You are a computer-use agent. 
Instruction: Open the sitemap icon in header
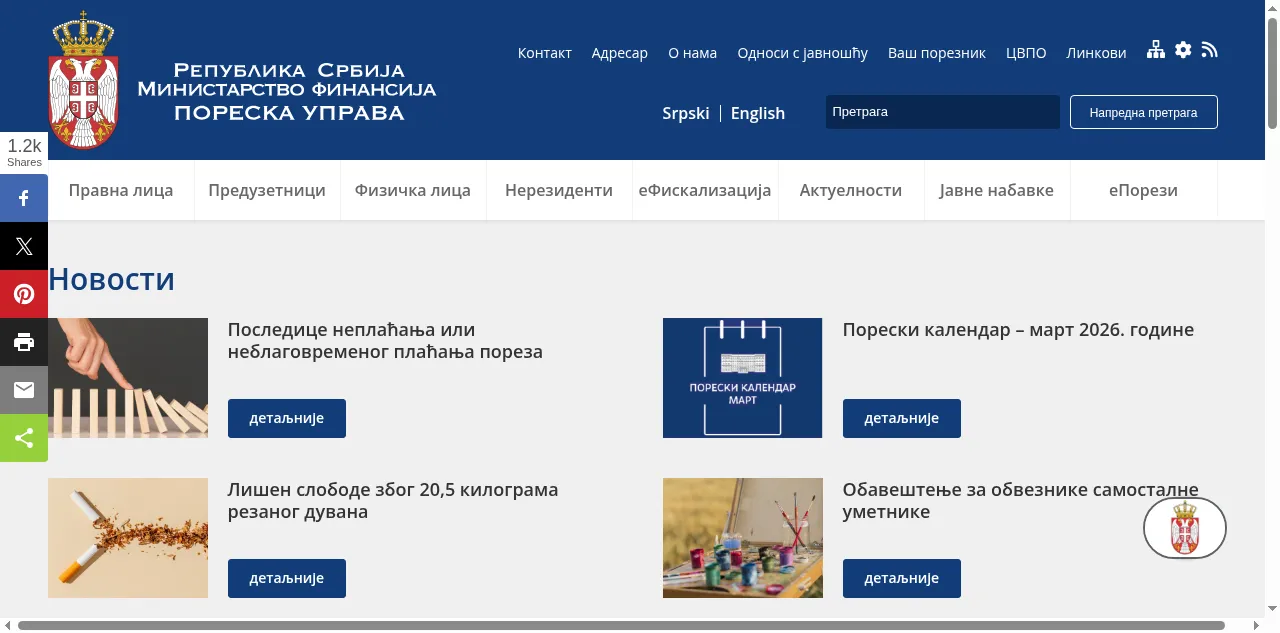1156,50
